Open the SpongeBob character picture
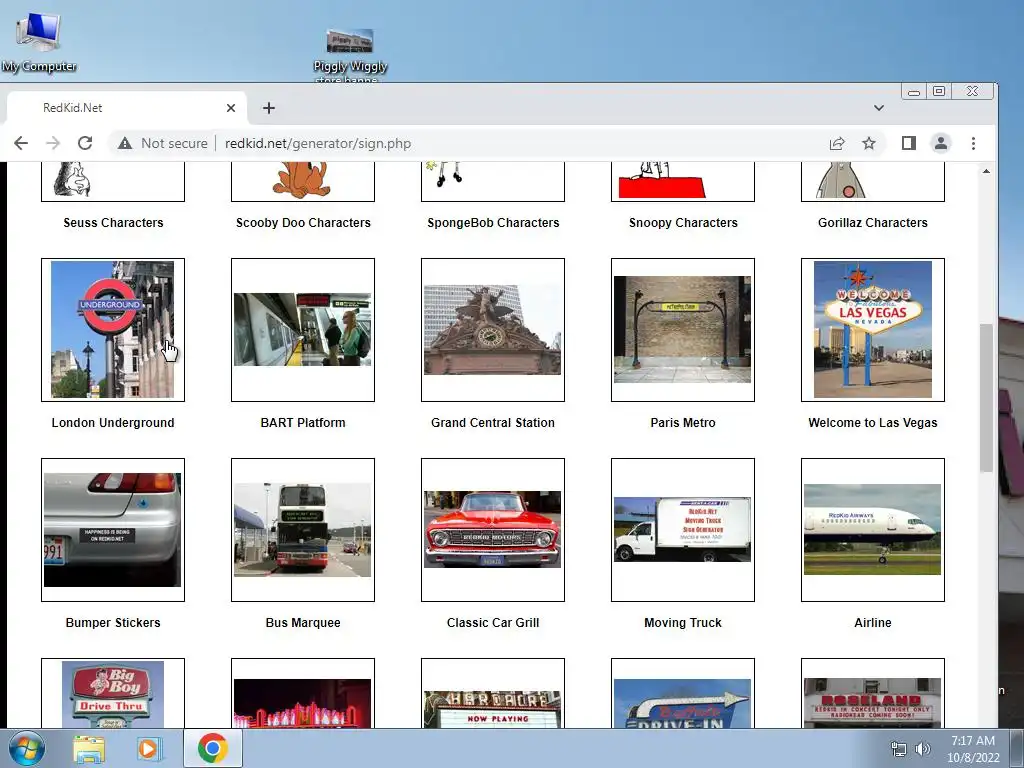The height and width of the screenshot is (768, 1024). tap(493, 182)
